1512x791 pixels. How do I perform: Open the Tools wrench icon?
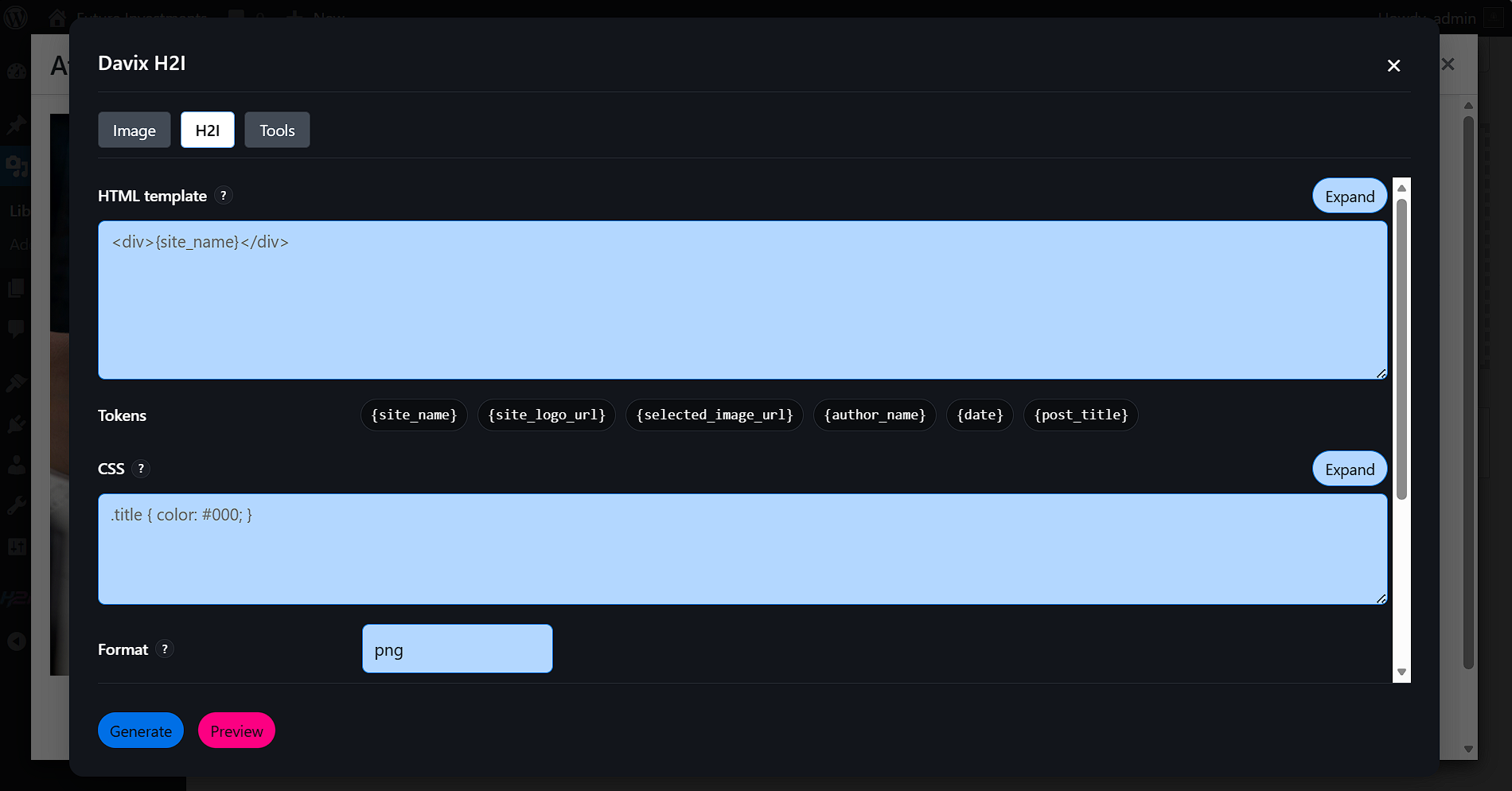pos(16,505)
